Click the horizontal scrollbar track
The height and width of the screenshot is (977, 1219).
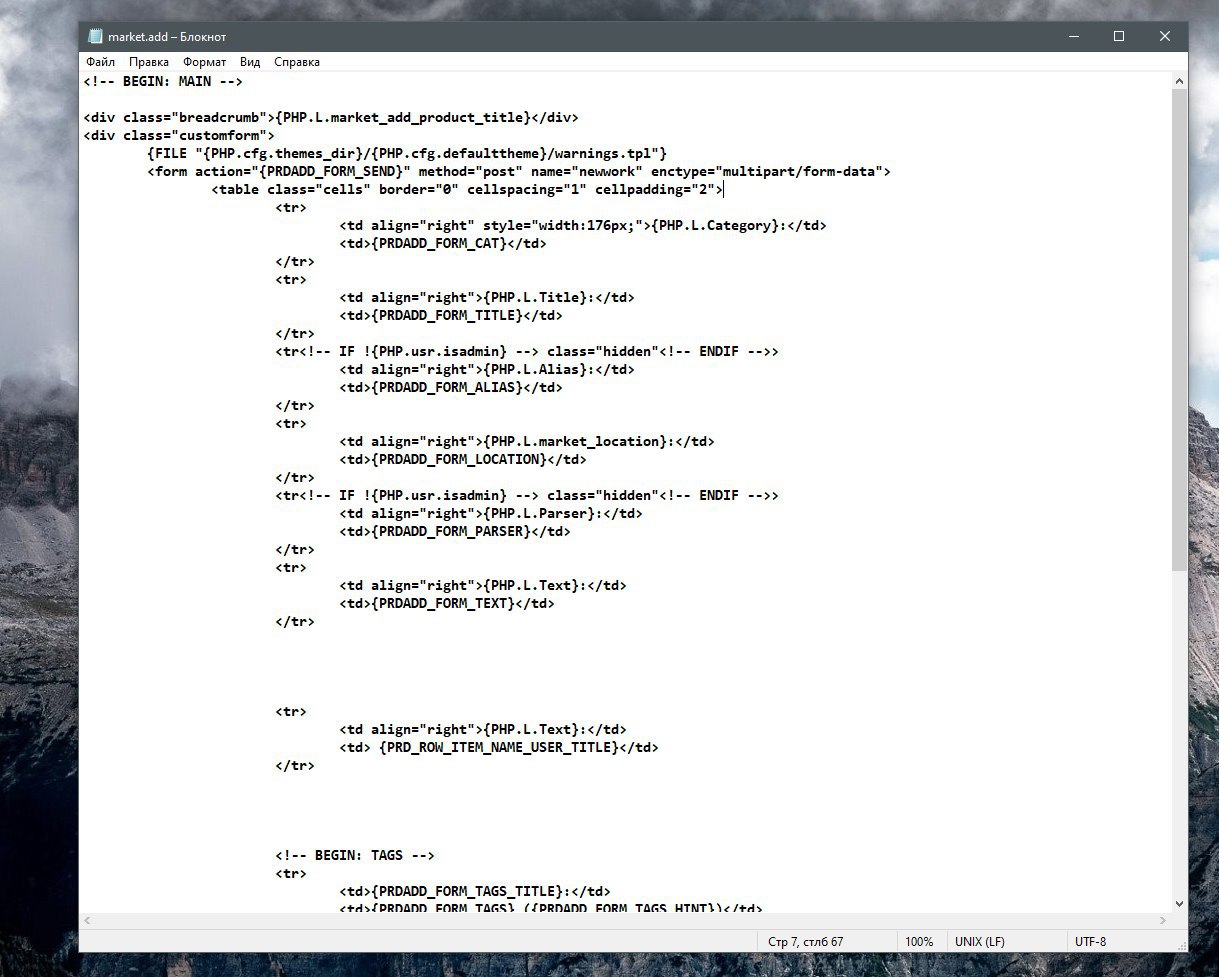(x=625, y=920)
